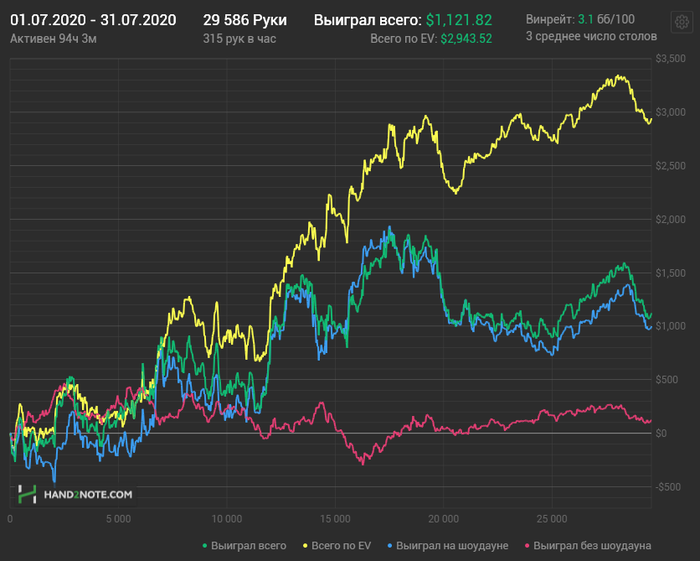This screenshot has width=700, height=561.
Task: Click the total won value $1,121.82
Action: click(x=459, y=20)
